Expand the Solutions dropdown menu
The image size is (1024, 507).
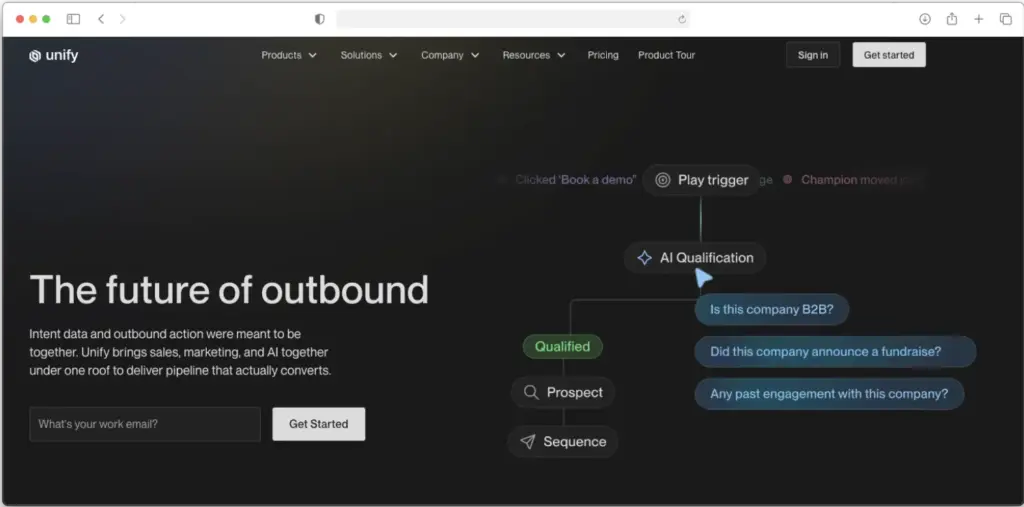pyautogui.click(x=369, y=55)
